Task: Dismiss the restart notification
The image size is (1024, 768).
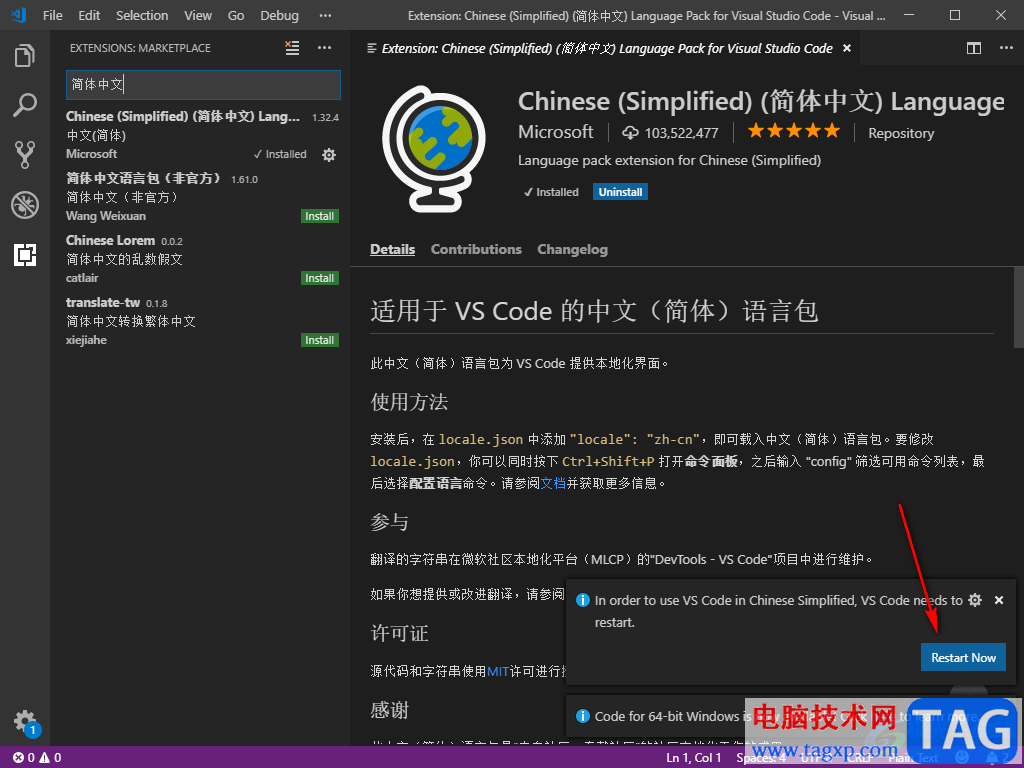Action: pyautogui.click(x=999, y=600)
